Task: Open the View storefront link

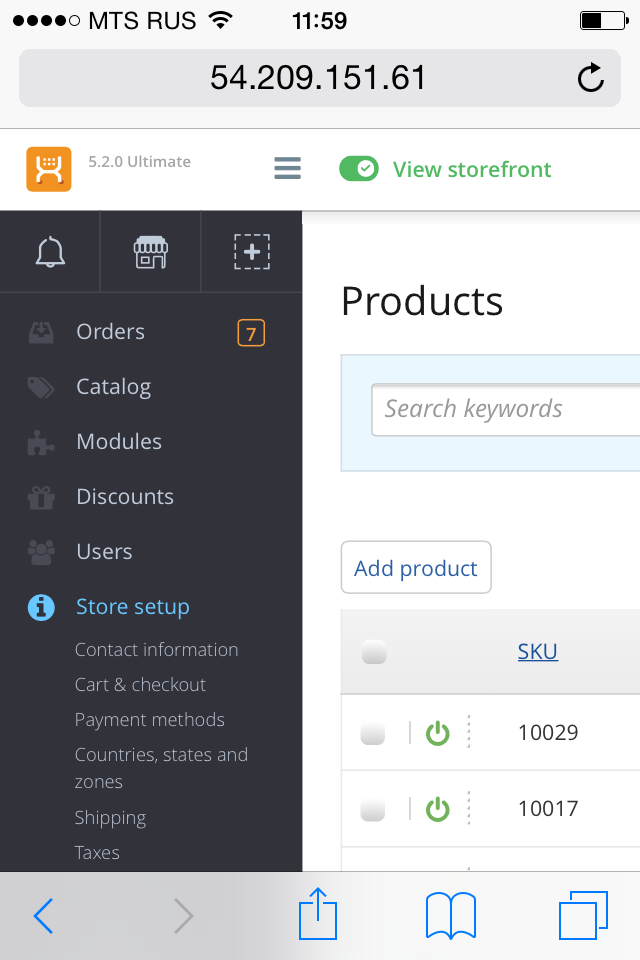Action: click(472, 170)
